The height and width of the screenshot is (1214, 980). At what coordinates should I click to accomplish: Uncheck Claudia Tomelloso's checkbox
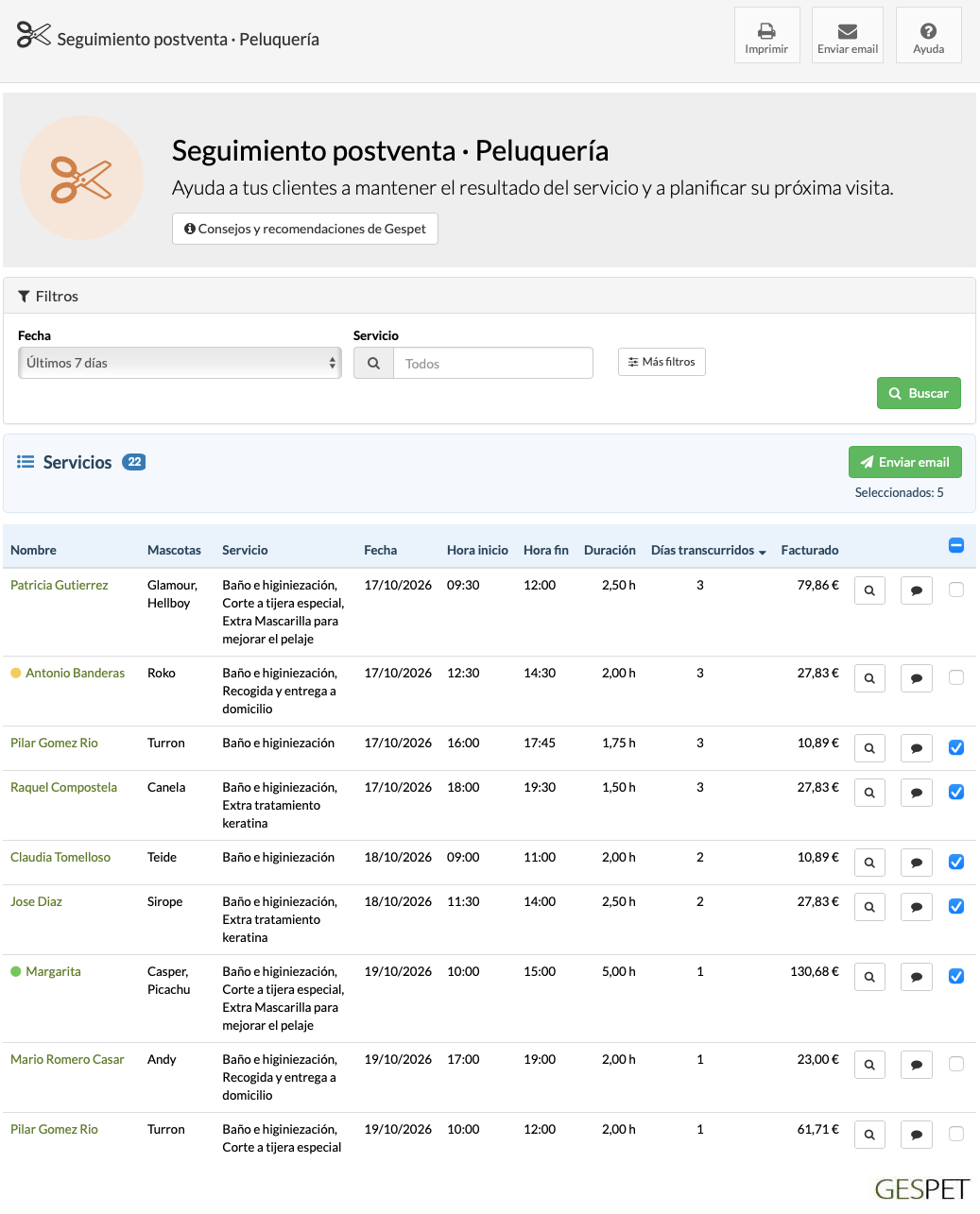[x=956, y=862]
